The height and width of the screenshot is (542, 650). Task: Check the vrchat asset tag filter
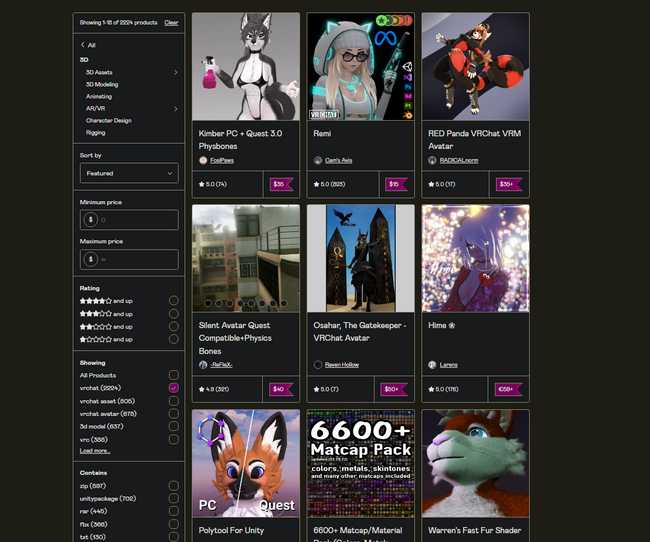pyautogui.click(x=174, y=401)
